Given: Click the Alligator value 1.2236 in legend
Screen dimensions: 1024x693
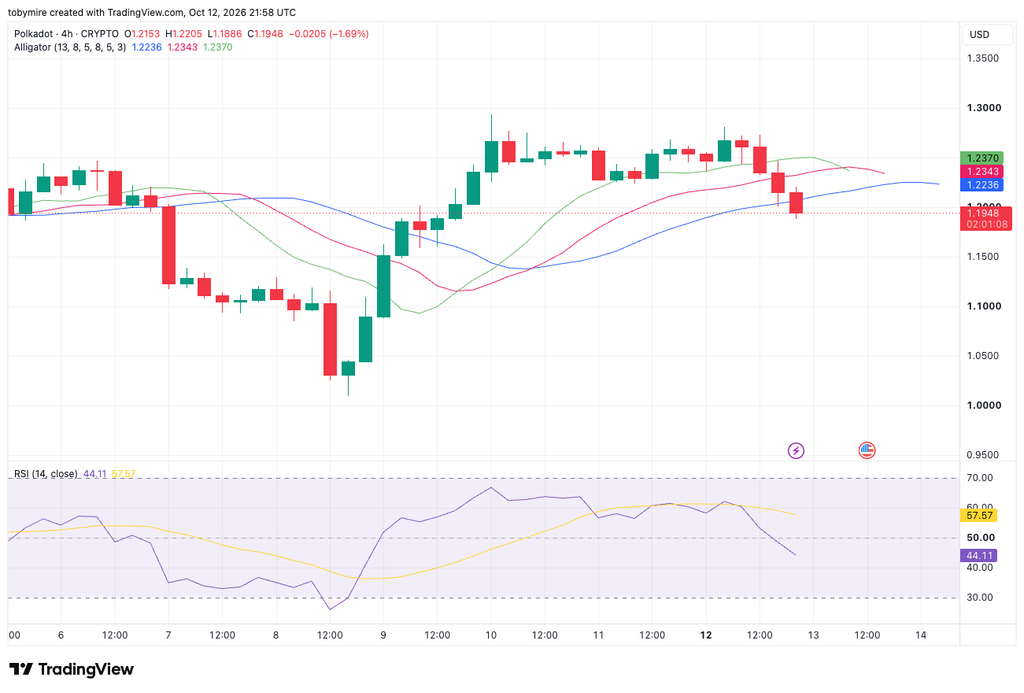Looking at the screenshot, I should point(147,47).
